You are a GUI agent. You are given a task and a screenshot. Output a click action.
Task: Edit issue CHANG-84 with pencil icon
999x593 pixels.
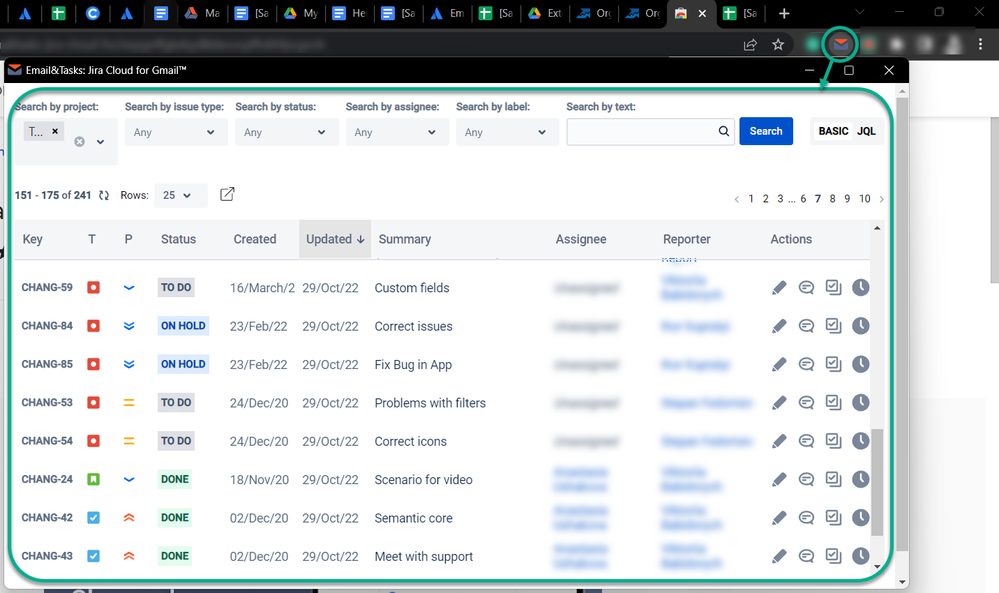[779, 326]
